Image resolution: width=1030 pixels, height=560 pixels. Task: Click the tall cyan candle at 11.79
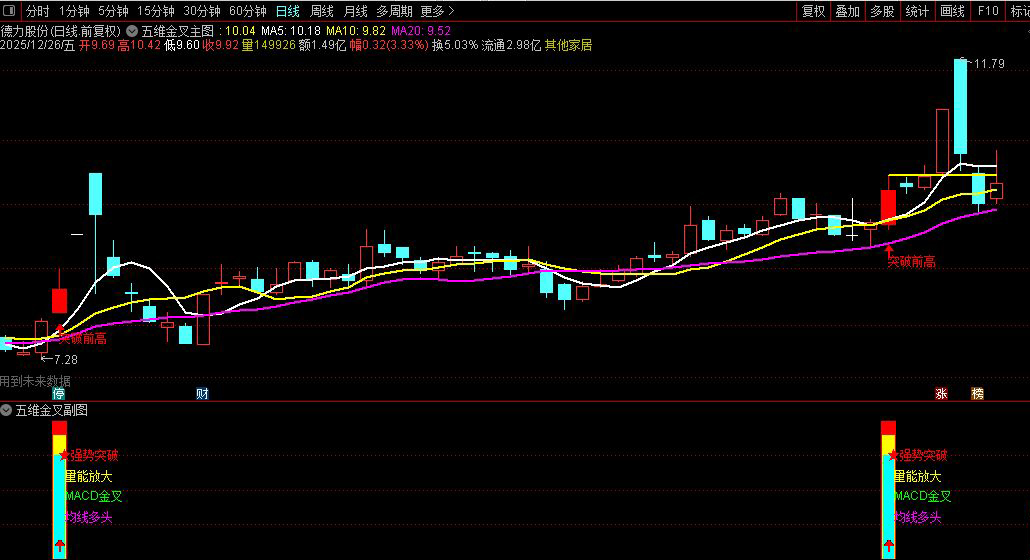(960, 106)
